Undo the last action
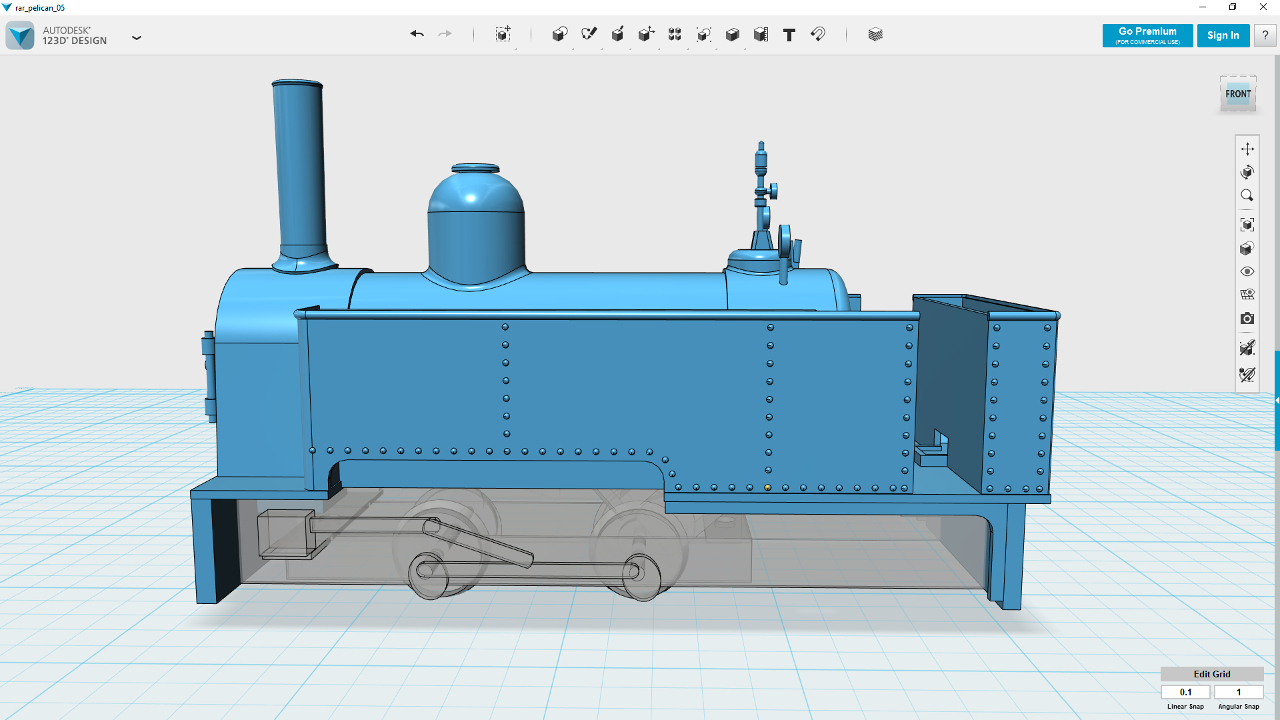This screenshot has width=1280, height=720. tap(417, 34)
